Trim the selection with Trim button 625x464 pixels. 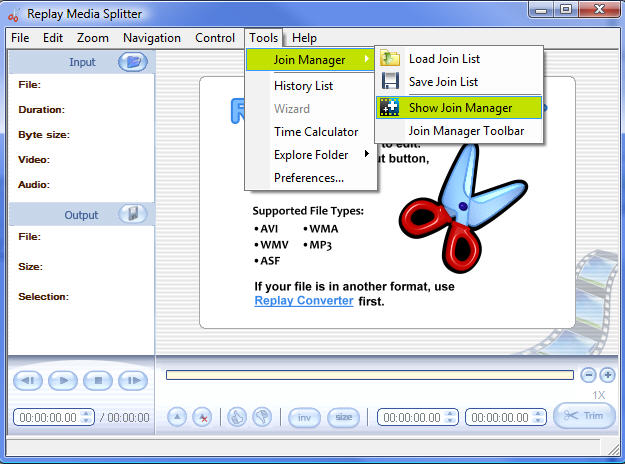point(584,416)
